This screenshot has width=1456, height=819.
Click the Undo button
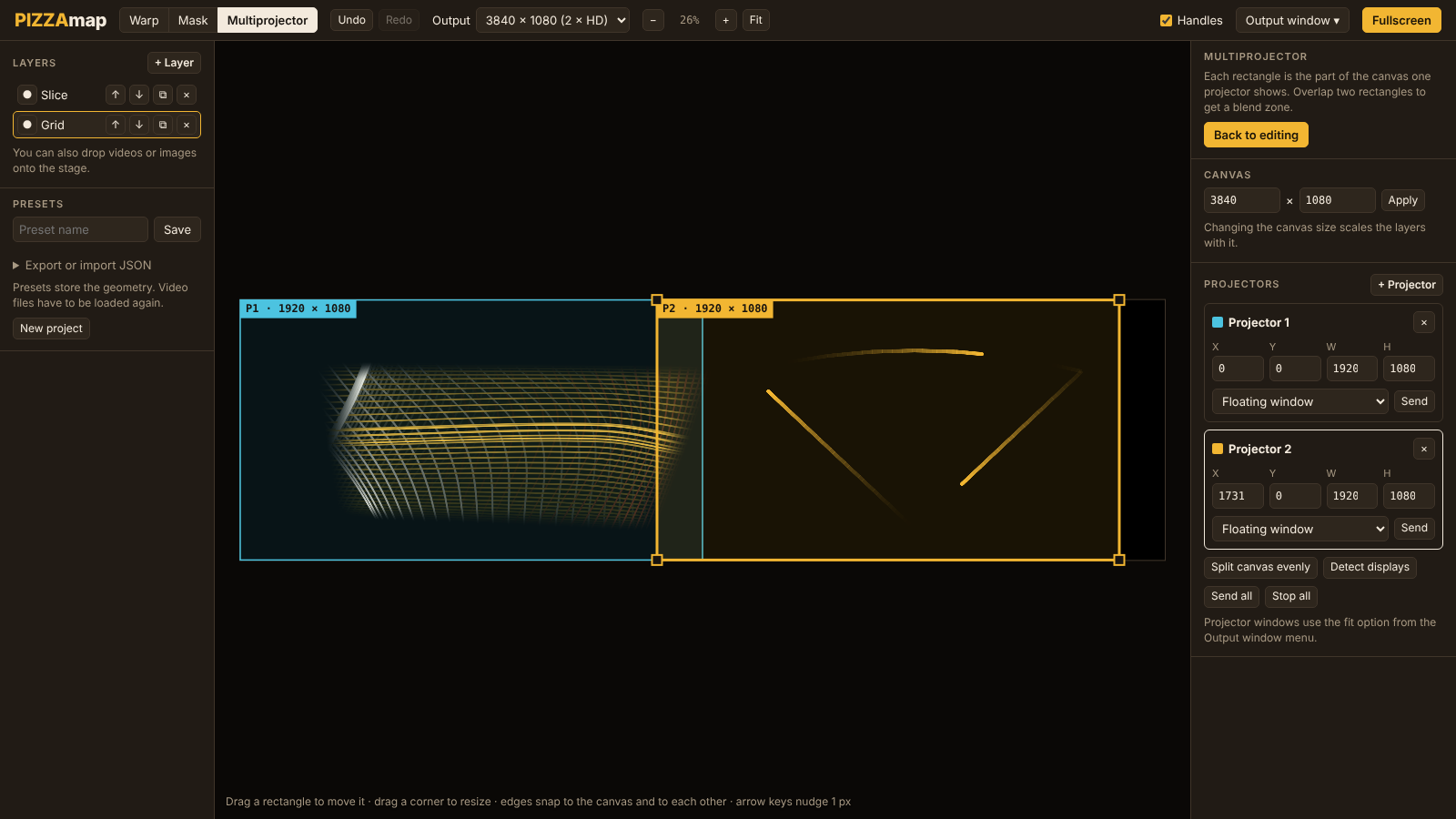[x=351, y=20]
